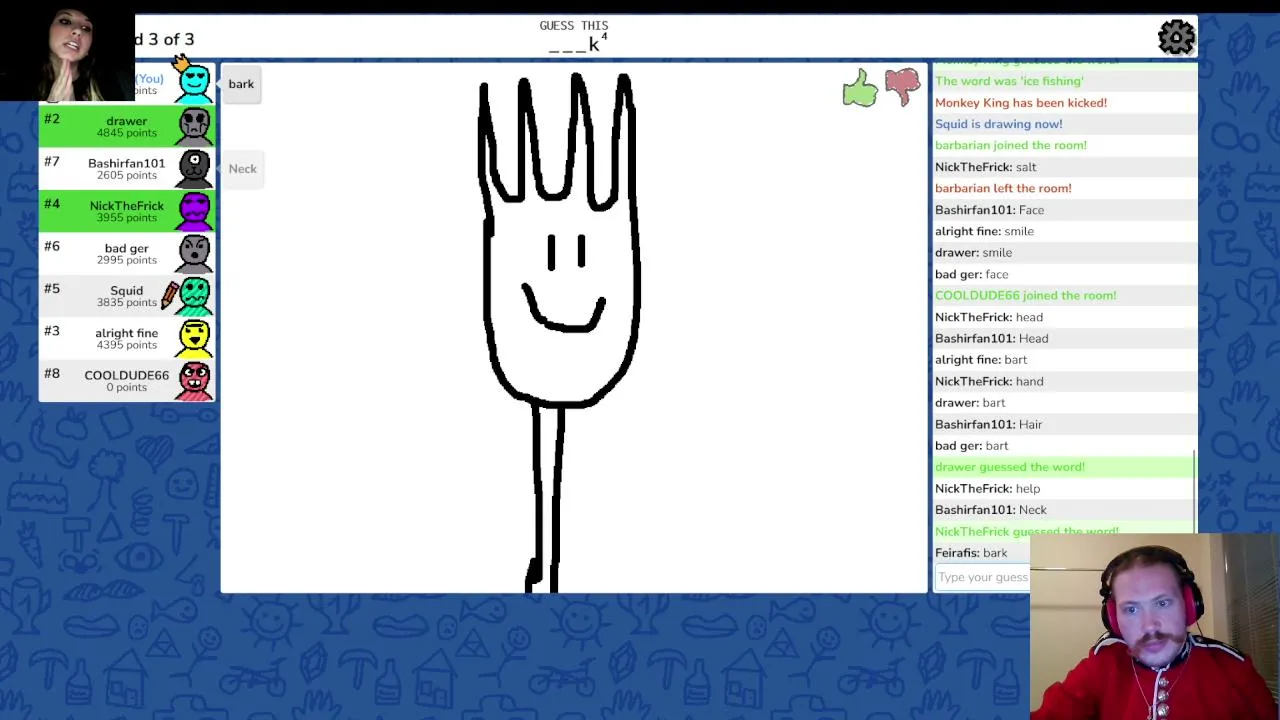Image resolution: width=1280 pixels, height=720 pixels.
Task: Click the 'Bashirfan101: Hair' chat message
Action: point(989,424)
